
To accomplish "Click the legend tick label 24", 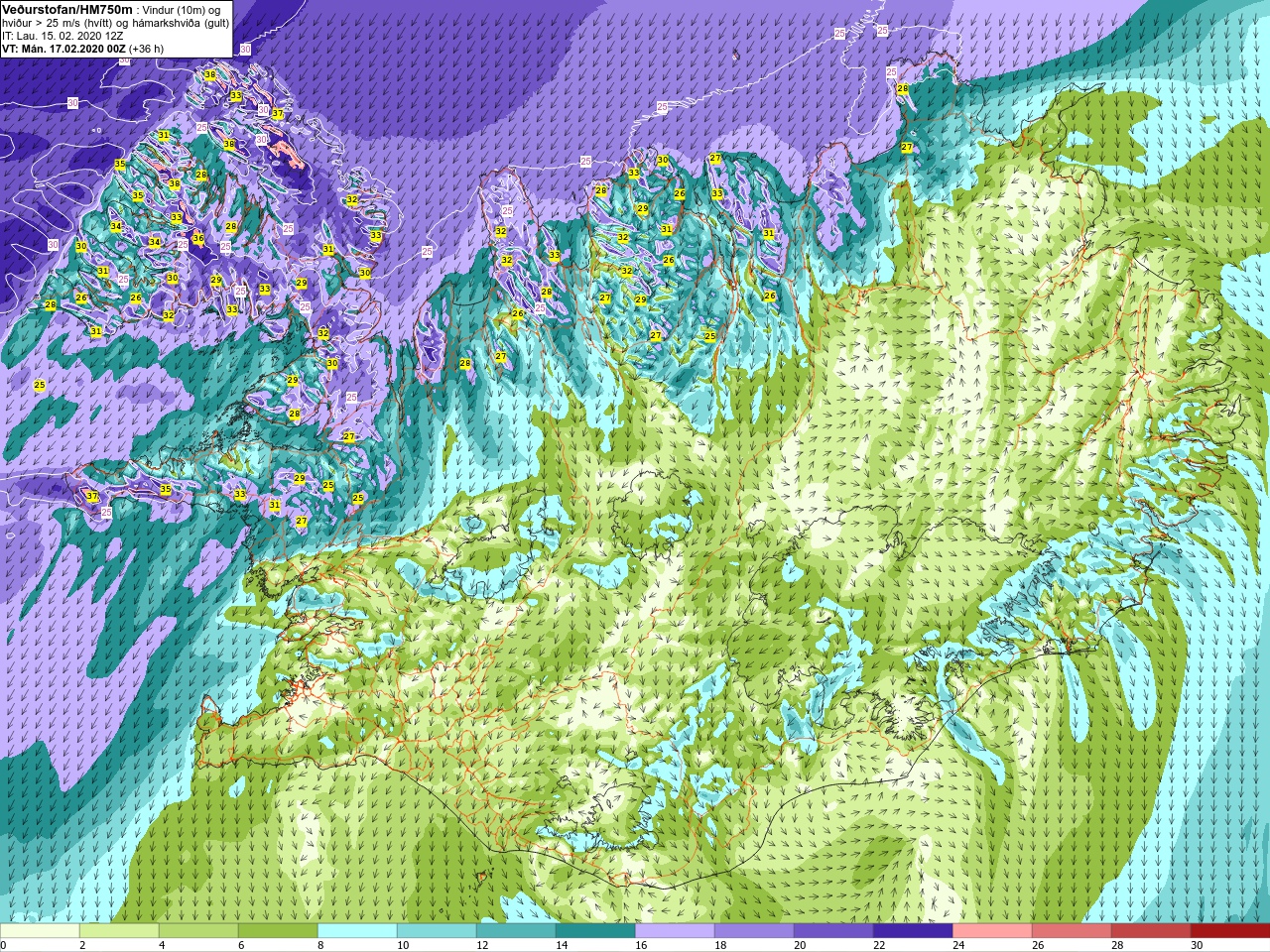I will 958,945.
